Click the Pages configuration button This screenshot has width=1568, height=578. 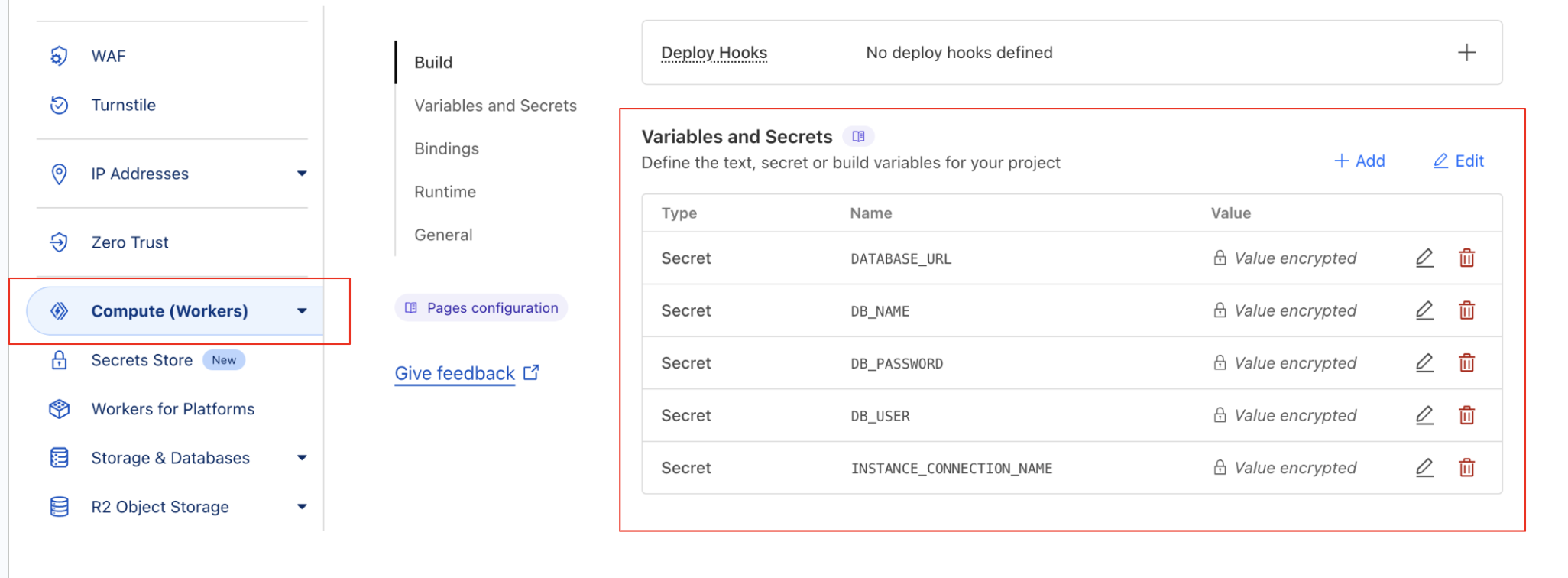point(481,307)
